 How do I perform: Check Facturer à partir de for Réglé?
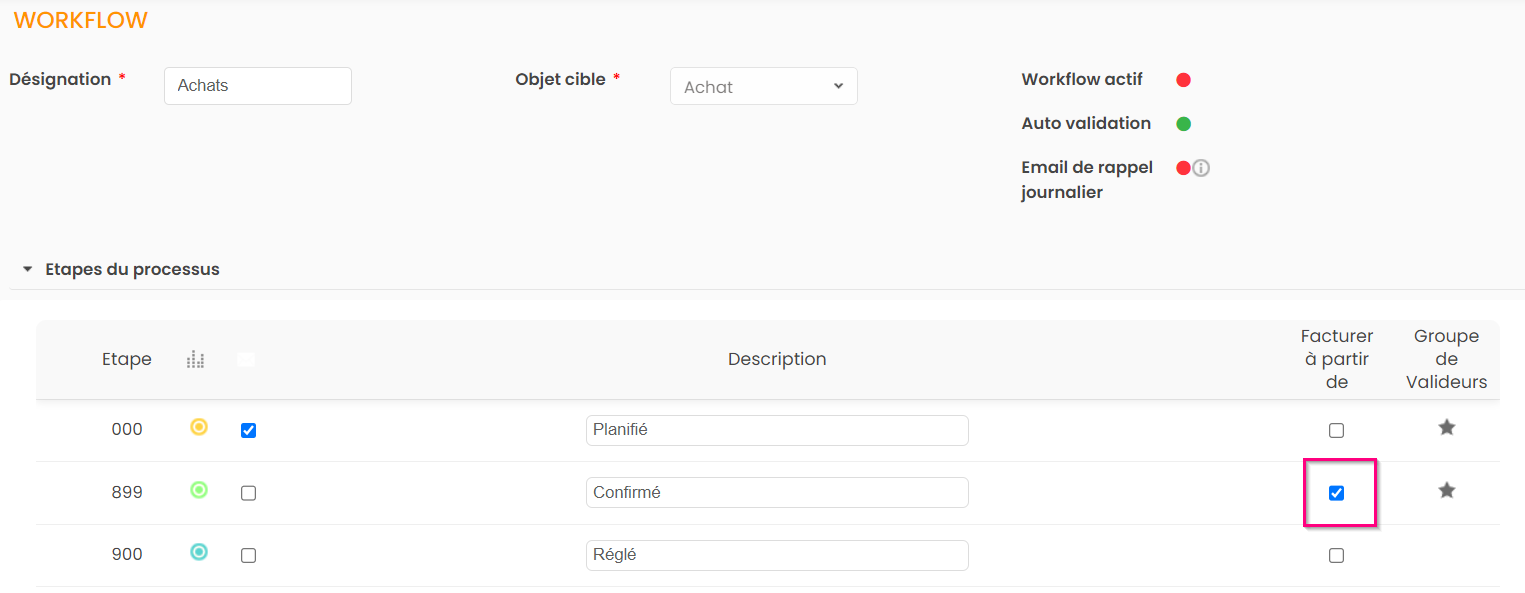point(1336,556)
